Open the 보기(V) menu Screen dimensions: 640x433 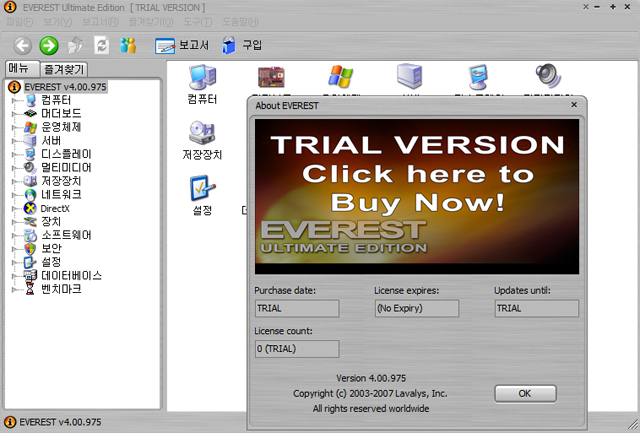58,22
